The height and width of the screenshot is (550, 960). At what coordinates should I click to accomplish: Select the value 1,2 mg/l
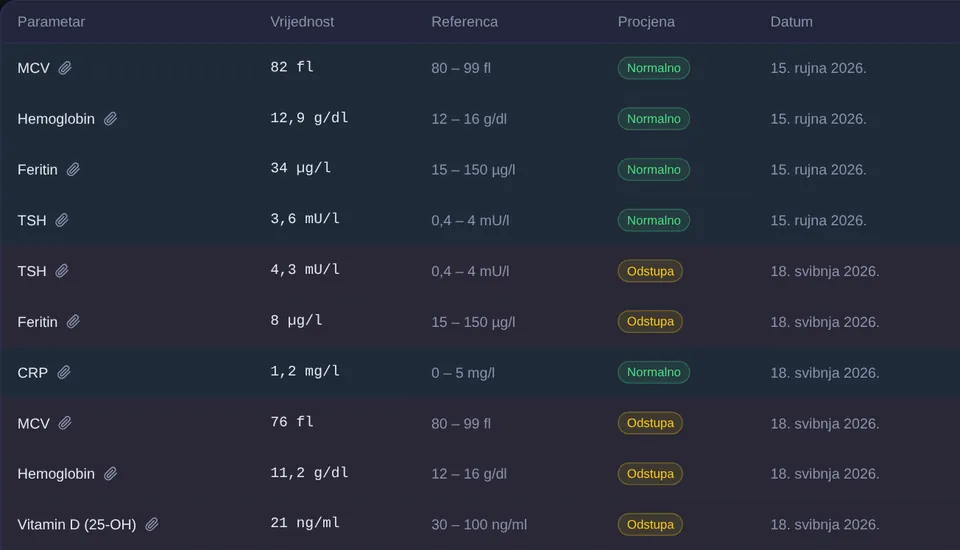coord(305,371)
